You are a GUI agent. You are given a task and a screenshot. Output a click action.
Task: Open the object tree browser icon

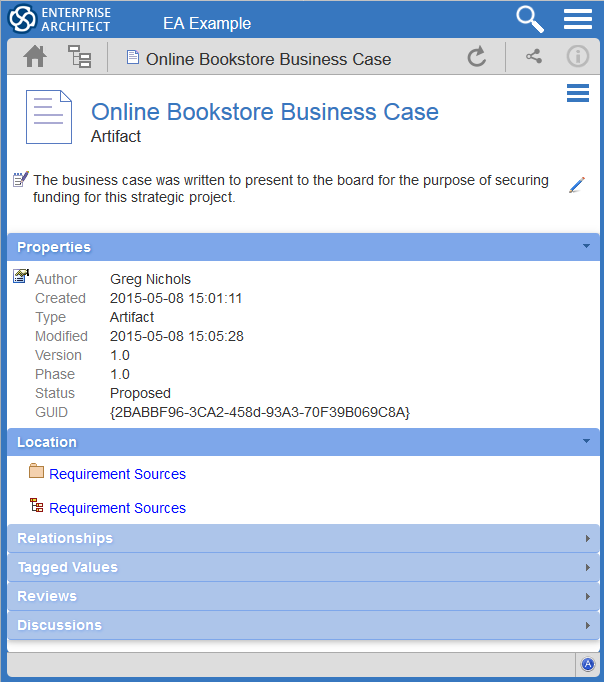point(79,57)
